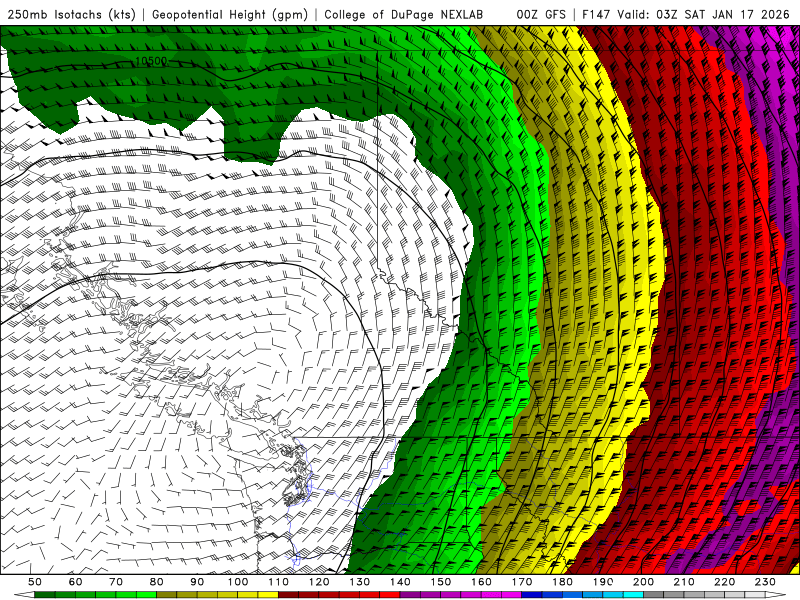This screenshot has height=600, width=800.
Task: Click the cyan swatch just left of 200
Action: click(x=633, y=595)
